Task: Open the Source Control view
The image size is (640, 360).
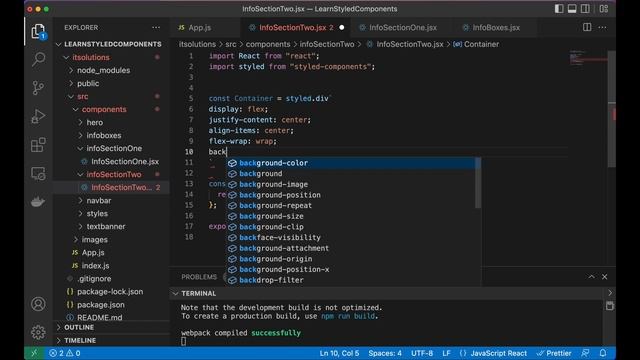Action: point(38,88)
